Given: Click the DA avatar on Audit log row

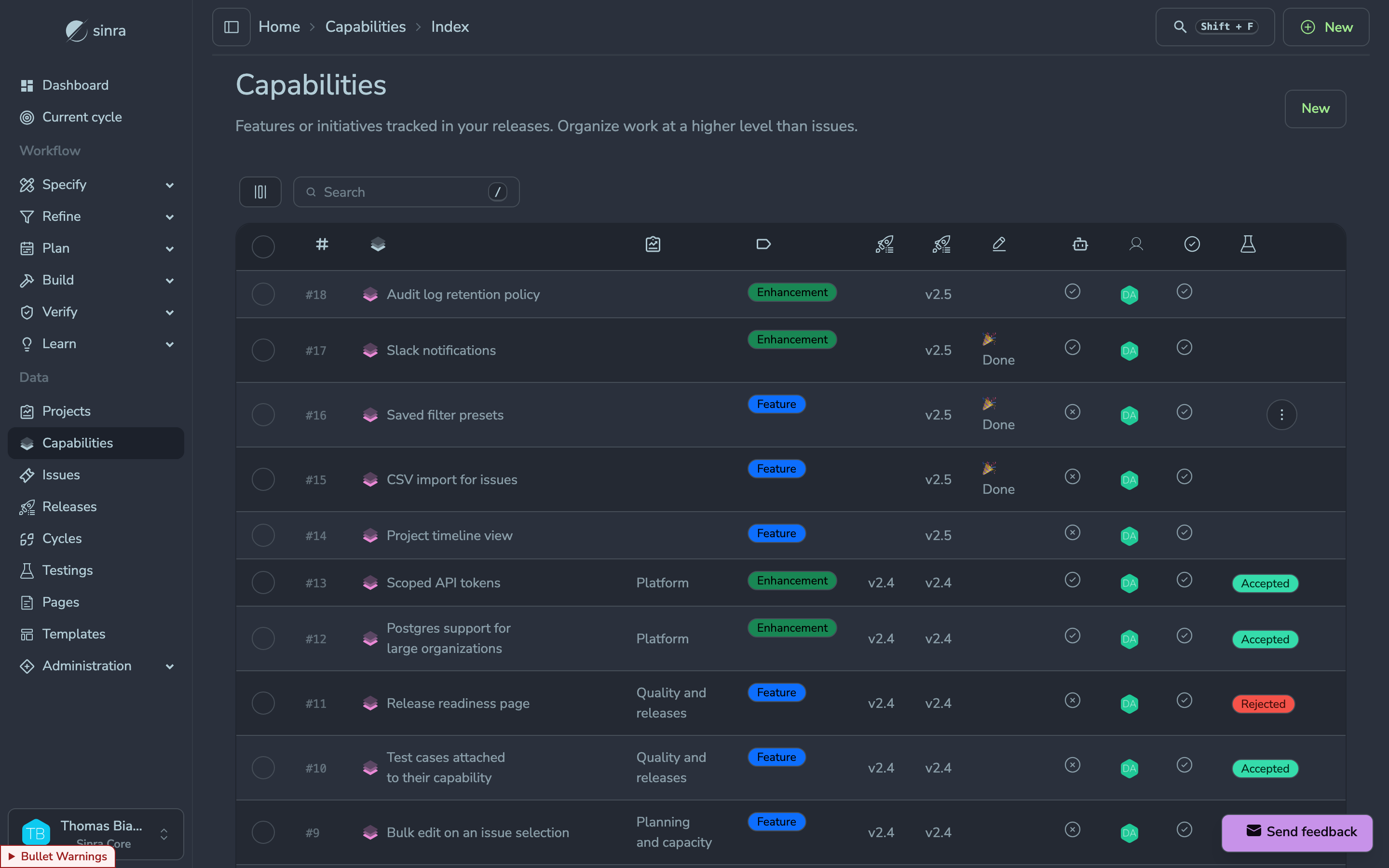Looking at the screenshot, I should tap(1129, 295).
